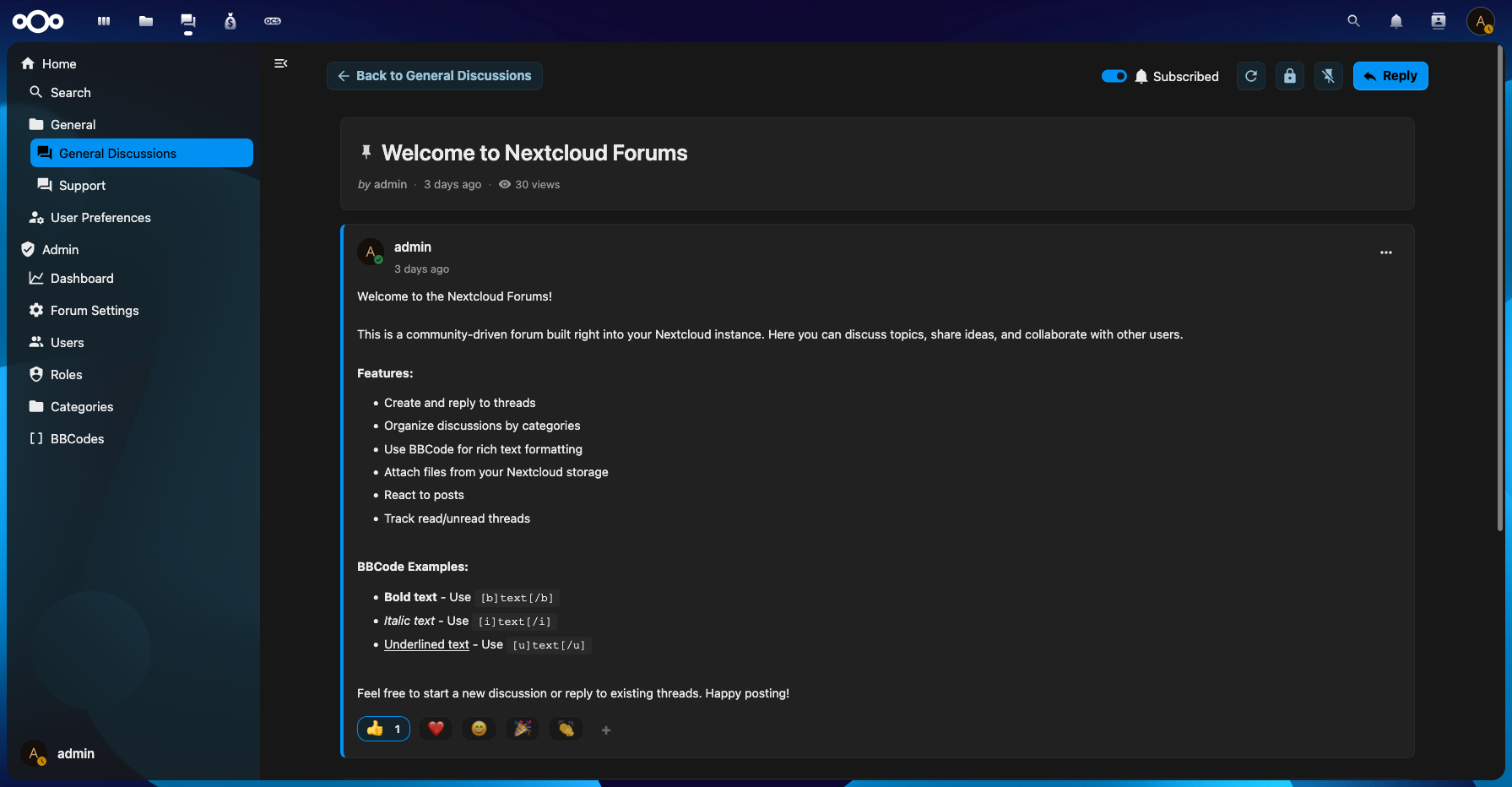Click the Reply button
Viewport: 1512px width, 787px height.
point(1390,76)
